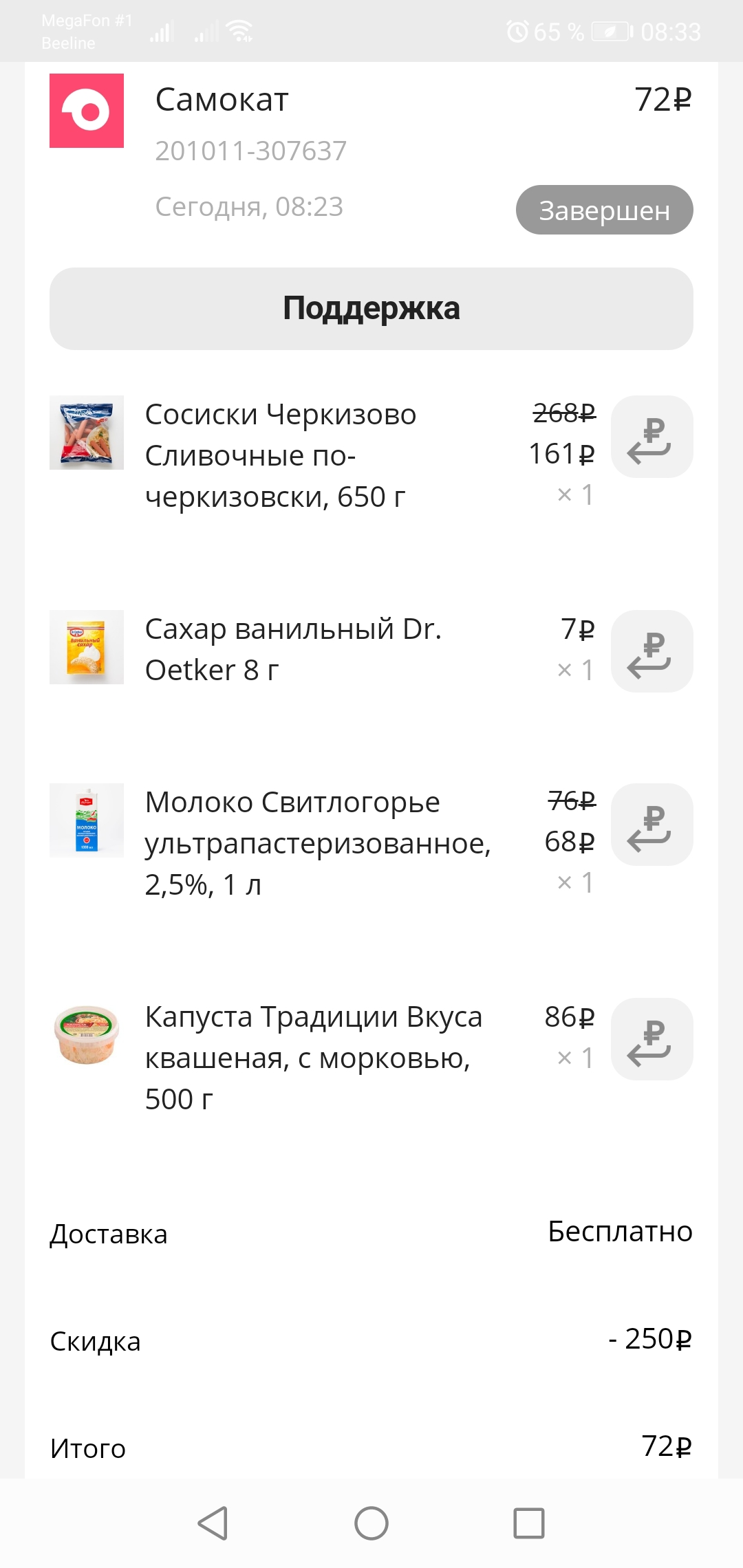
Task: Open the sauerkraut product thumbnail
Action: (87, 1035)
